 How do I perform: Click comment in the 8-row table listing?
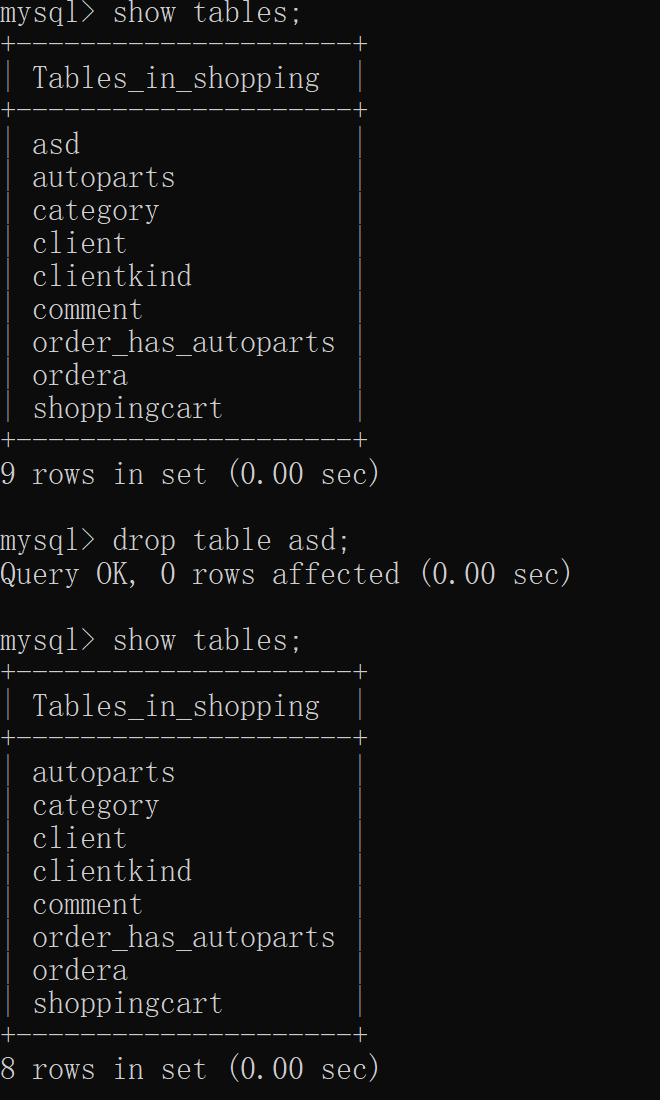point(88,904)
